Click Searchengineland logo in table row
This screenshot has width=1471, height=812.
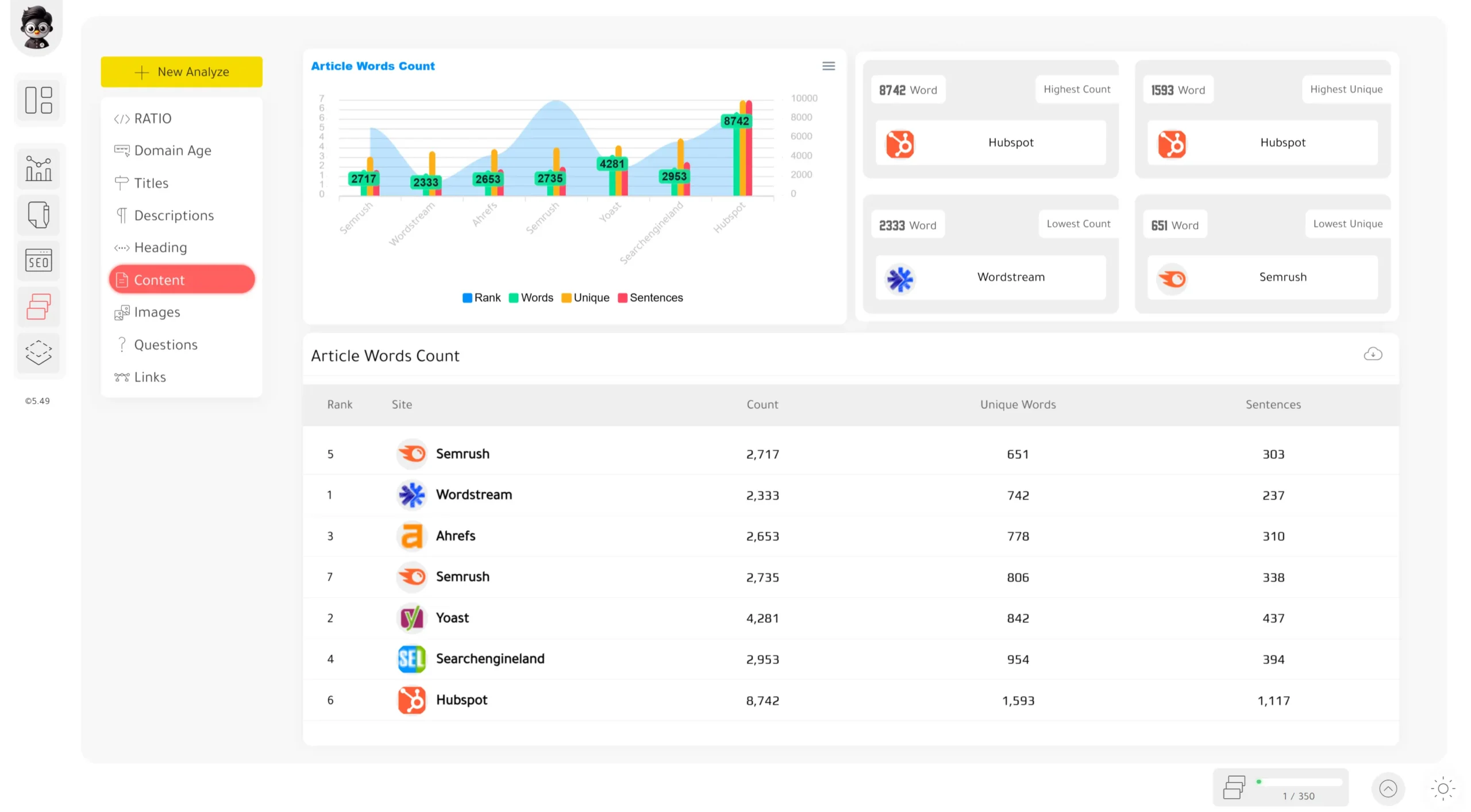pos(412,659)
